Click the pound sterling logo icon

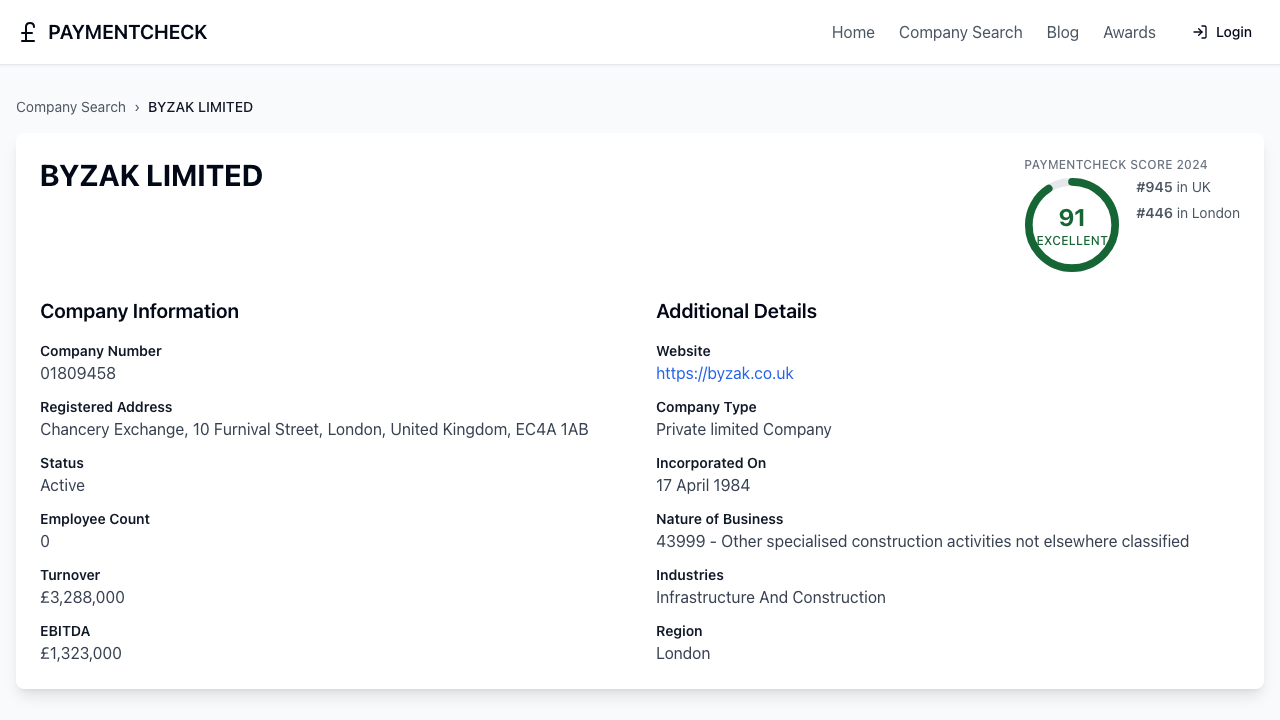[27, 32]
